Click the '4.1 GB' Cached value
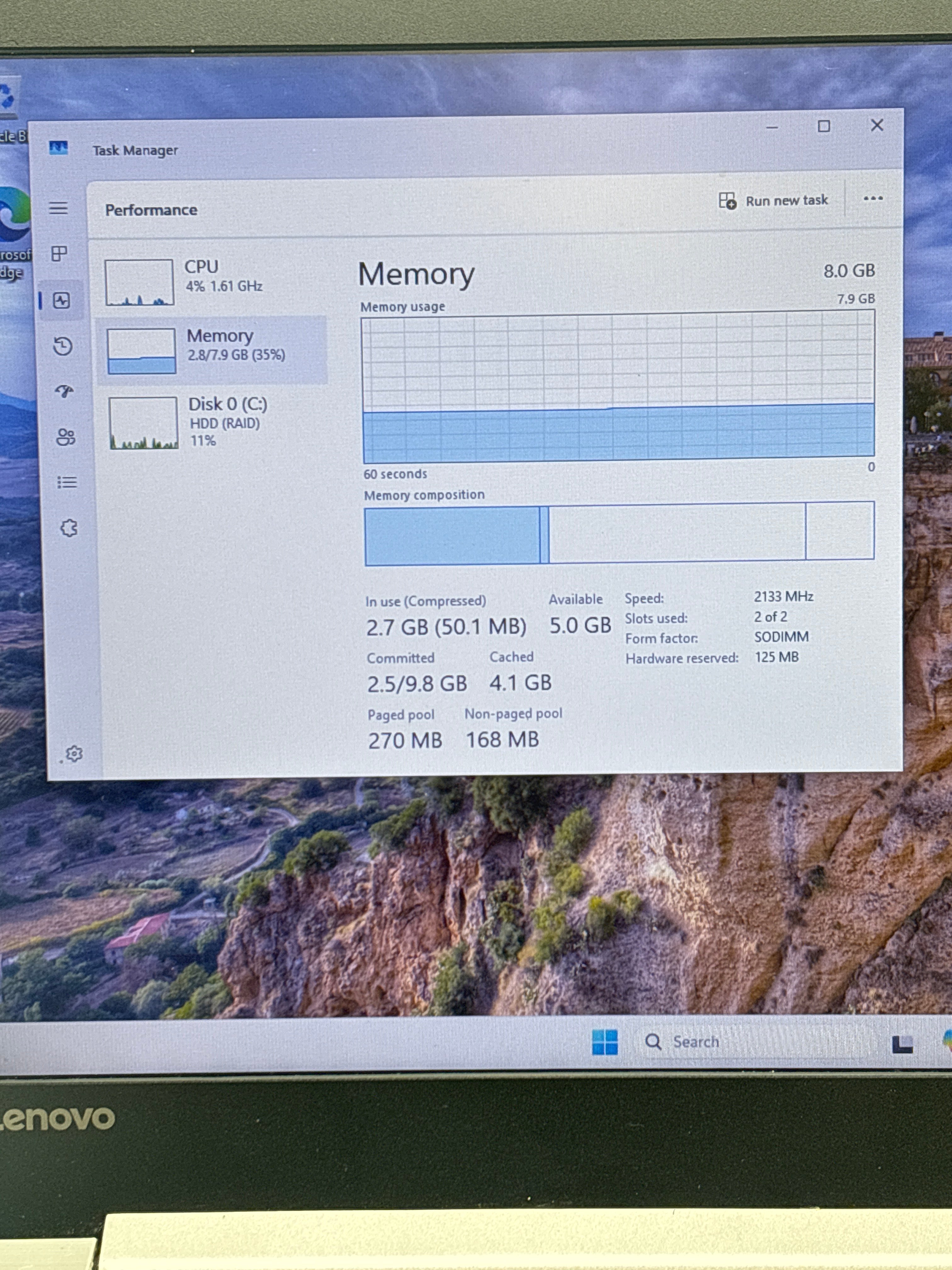This screenshot has height=1270, width=952. point(520,683)
